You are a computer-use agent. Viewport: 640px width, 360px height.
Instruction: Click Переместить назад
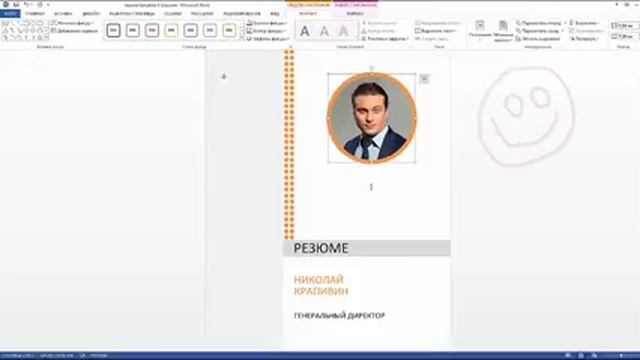540,31
